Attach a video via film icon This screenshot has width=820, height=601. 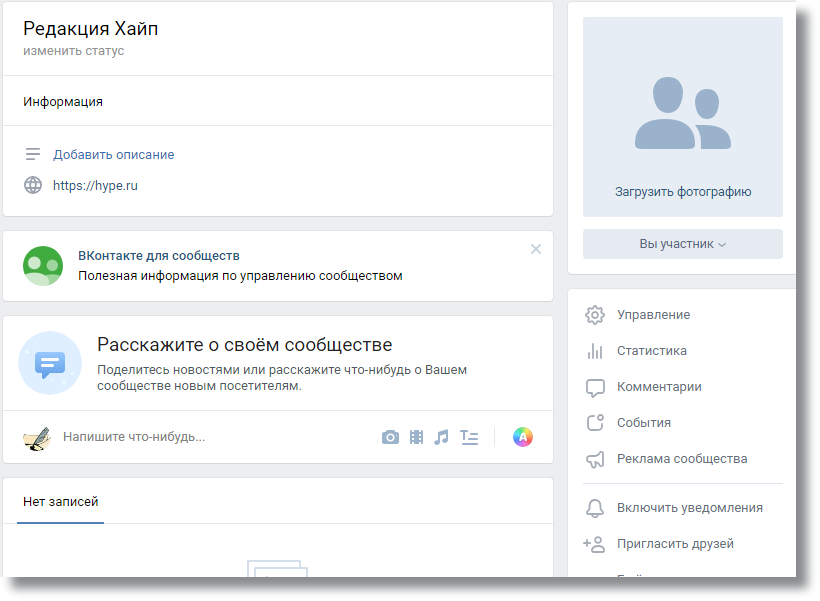416,437
